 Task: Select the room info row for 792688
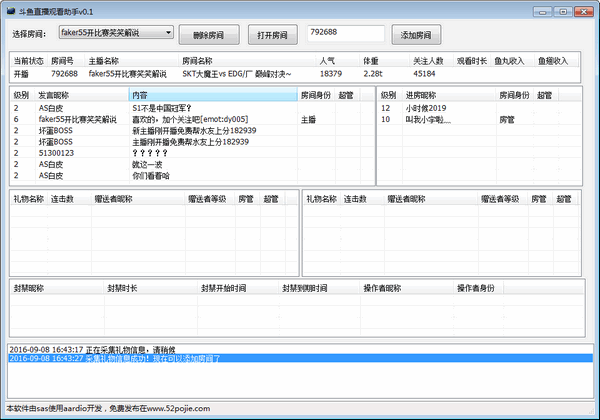coord(295,74)
